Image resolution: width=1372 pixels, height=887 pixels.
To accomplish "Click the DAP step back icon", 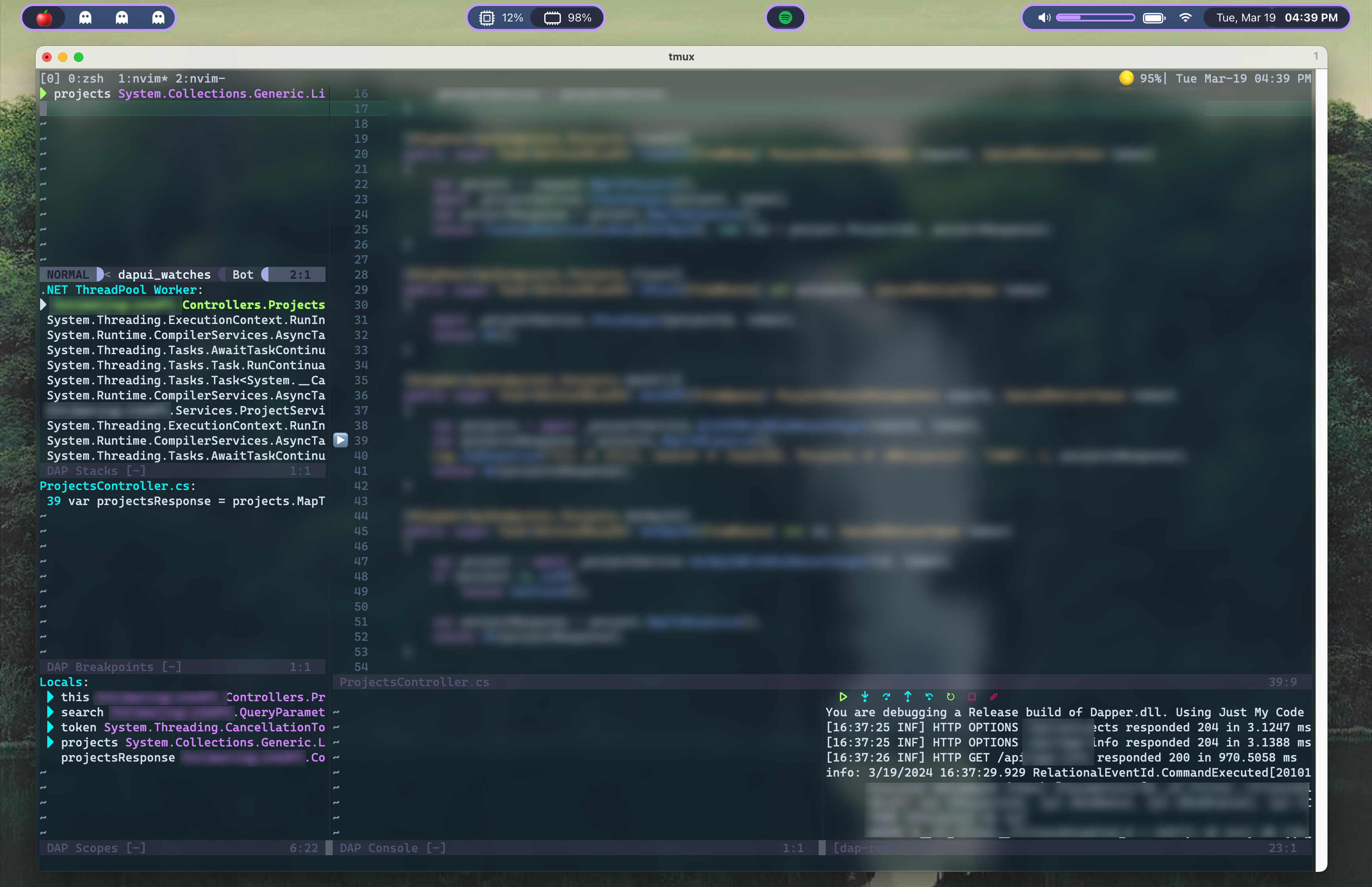I will click(929, 697).
